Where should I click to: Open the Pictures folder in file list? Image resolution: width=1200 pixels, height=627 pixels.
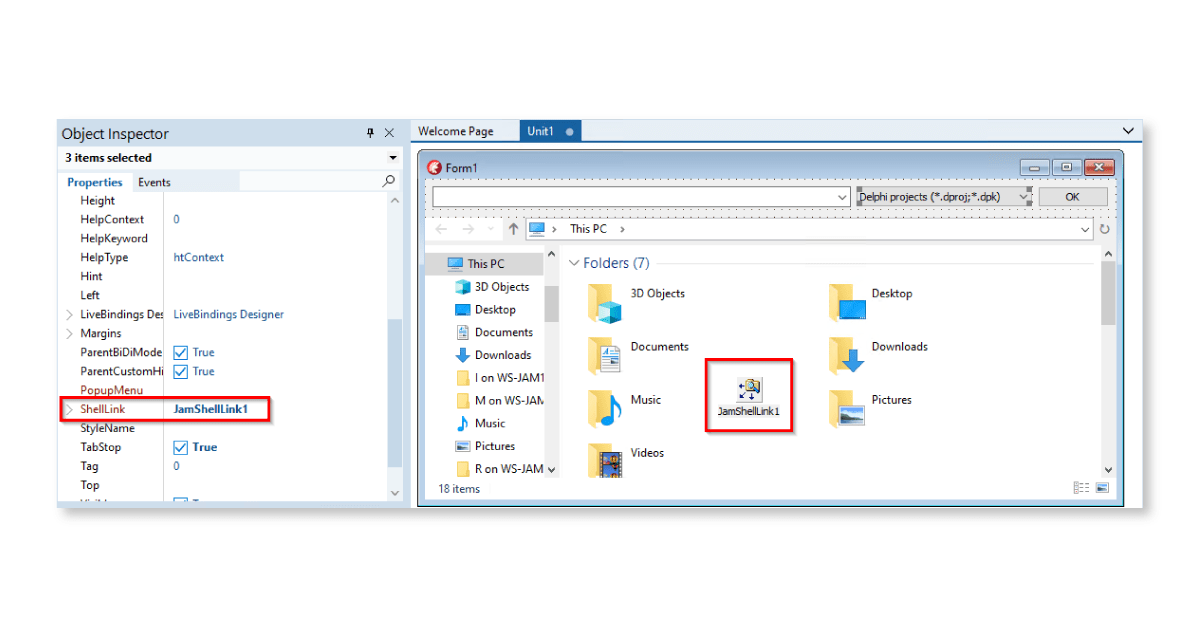pyautogui.click(x=846, y=408)
